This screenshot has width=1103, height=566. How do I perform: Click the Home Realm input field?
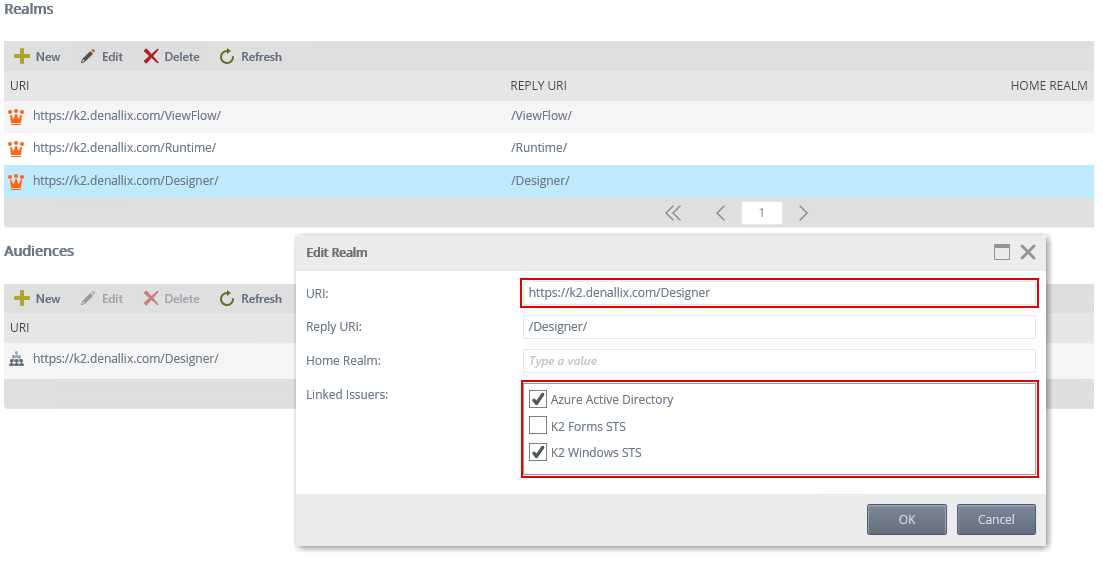(x=779, y=361)
